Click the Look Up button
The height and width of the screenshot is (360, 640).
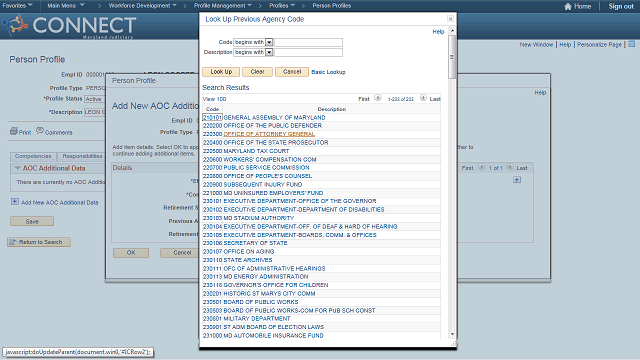[221, 72]
